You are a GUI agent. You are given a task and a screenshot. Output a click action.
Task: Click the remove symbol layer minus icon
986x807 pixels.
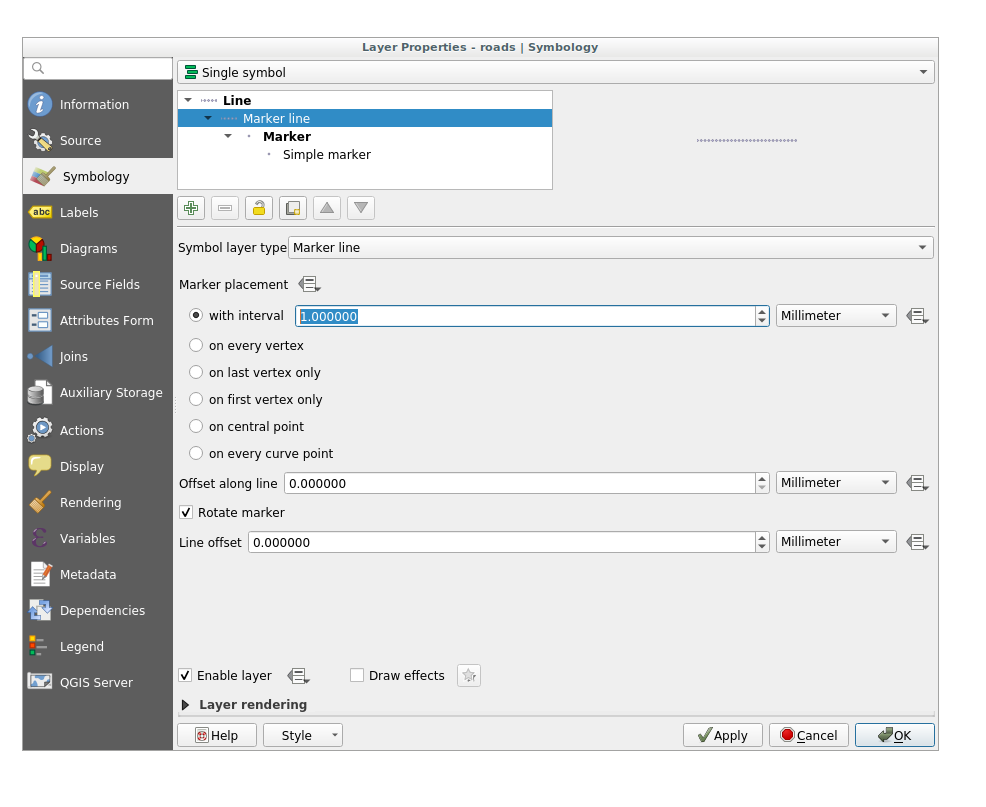225,208
